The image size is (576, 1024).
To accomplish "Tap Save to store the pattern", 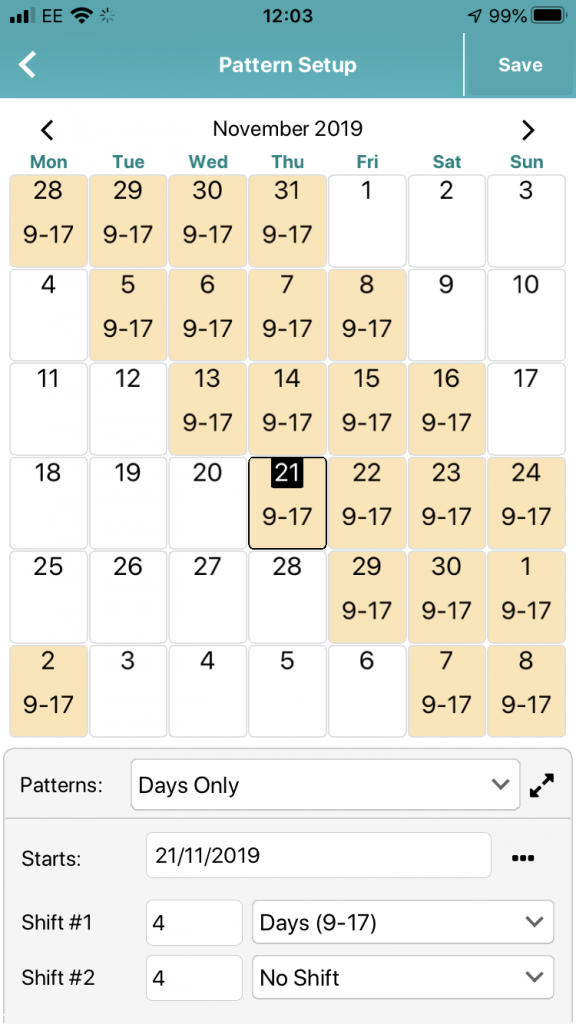I will click(519, 64).
